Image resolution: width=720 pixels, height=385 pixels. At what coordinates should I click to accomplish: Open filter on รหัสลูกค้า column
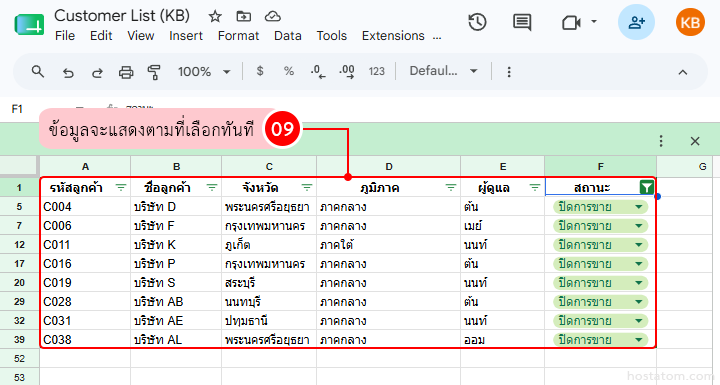121,187
